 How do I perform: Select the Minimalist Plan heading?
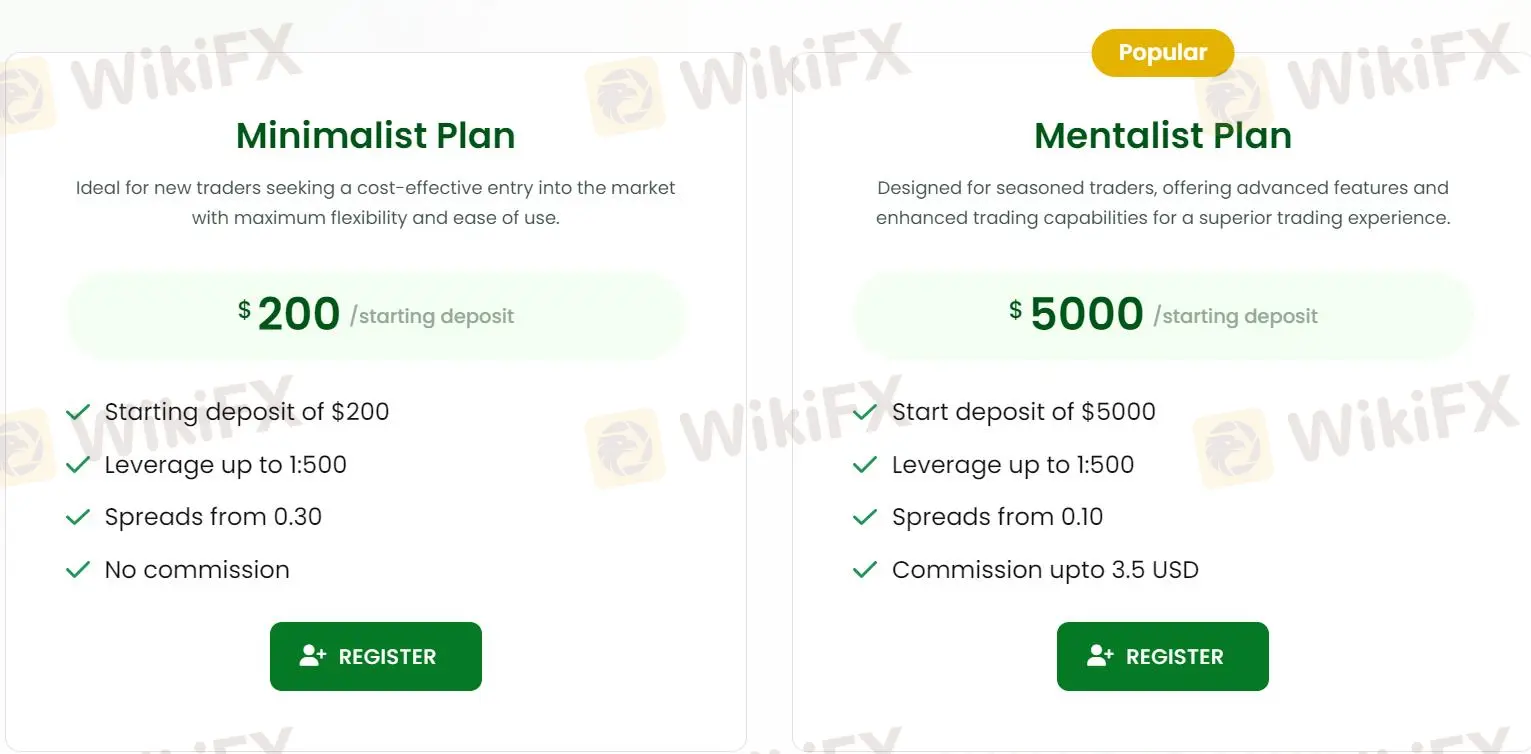click(x=376, y=136)
